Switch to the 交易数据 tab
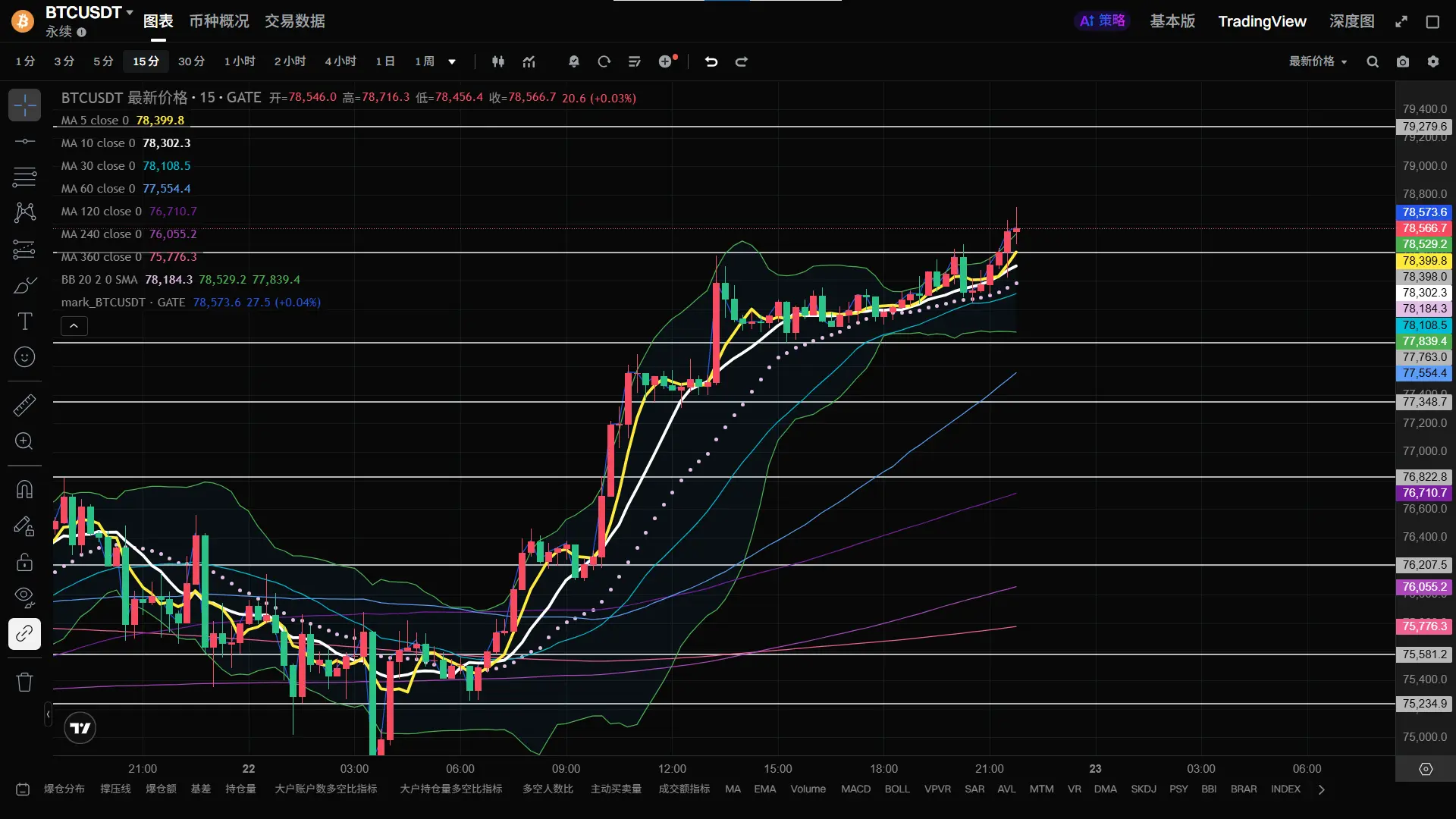 pyautogui.click(x=294, y=21)
